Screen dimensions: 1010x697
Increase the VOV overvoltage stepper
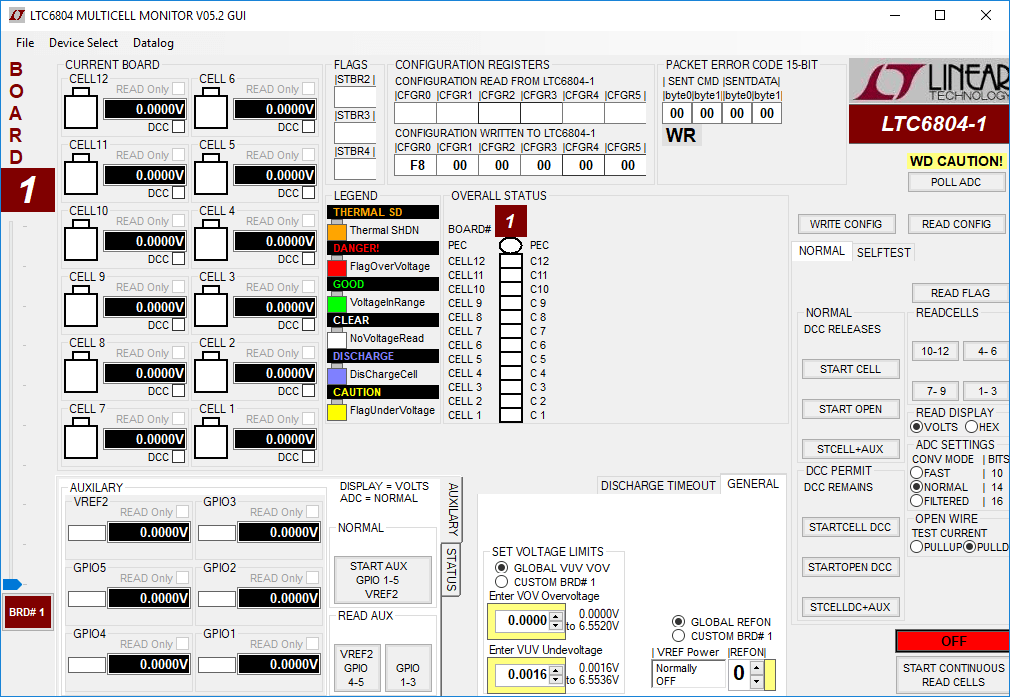tap(556, 616)
